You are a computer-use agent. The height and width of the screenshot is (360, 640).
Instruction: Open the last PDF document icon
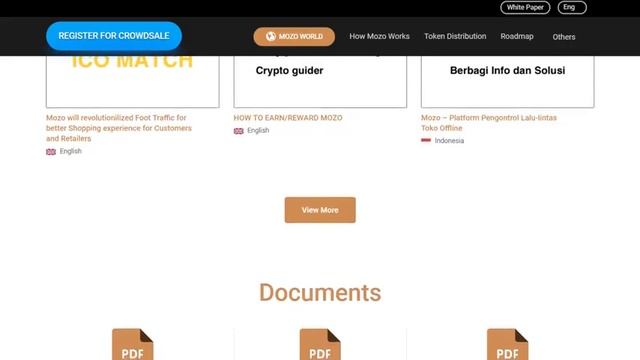[x=507, y=344]
